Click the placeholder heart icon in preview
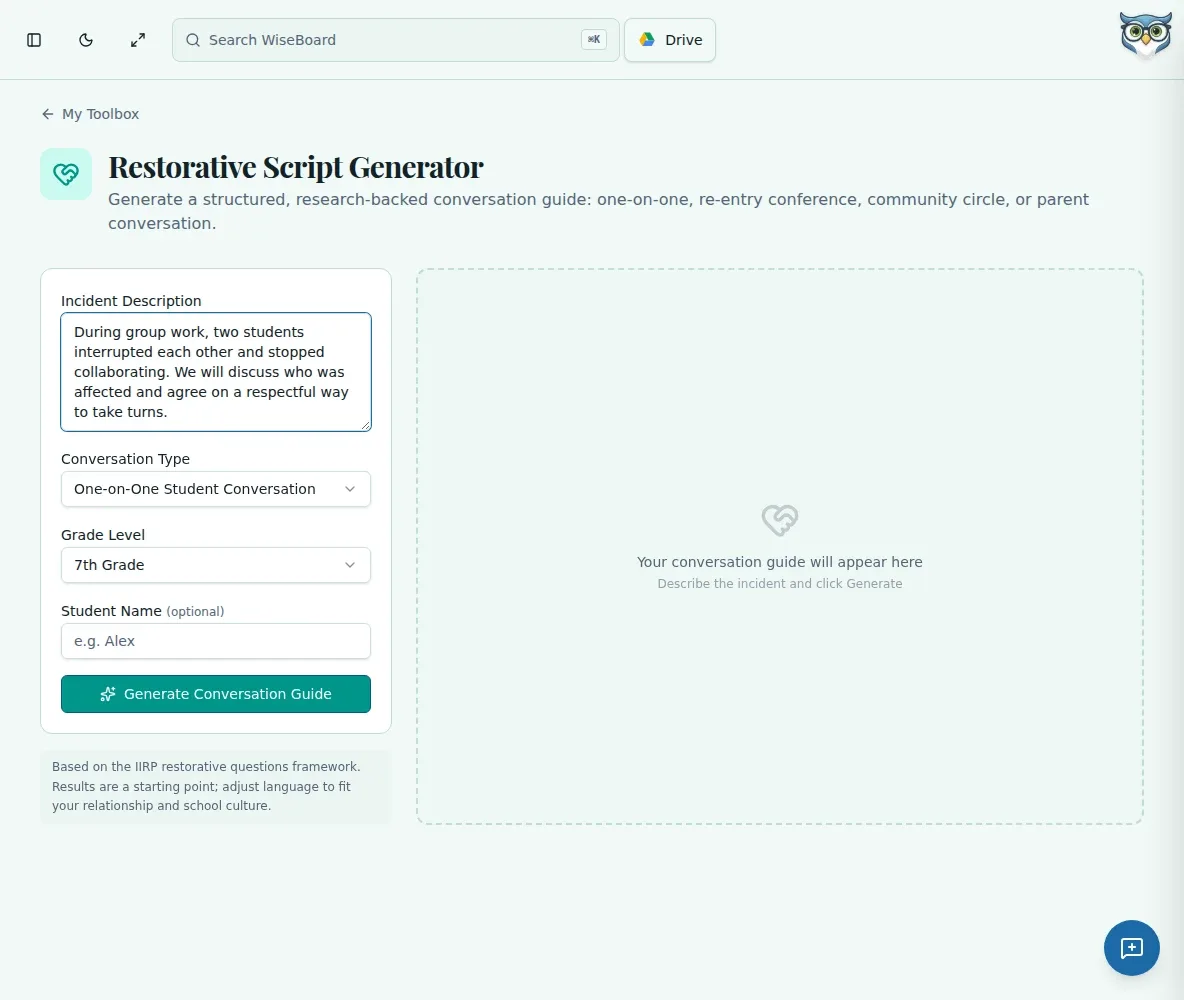The width and height of the screenshot is (1184, 1000). (779, 520)
